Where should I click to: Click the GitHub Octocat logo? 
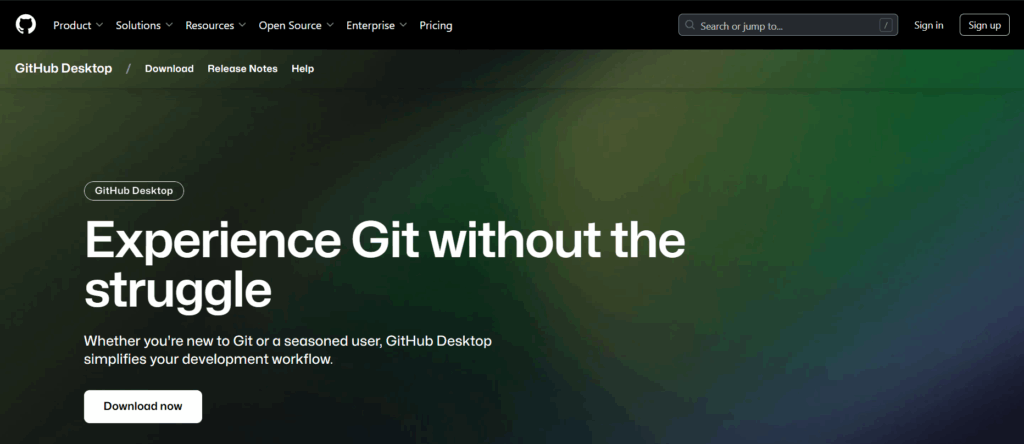click(x=26, y=25)
